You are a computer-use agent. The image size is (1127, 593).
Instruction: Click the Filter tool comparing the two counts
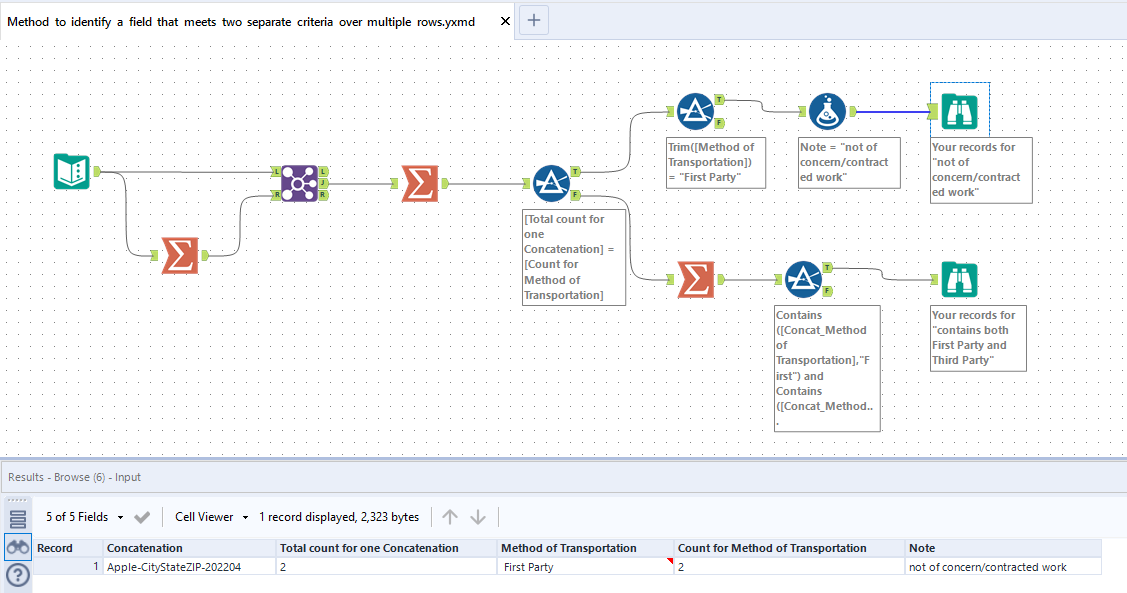551,183
